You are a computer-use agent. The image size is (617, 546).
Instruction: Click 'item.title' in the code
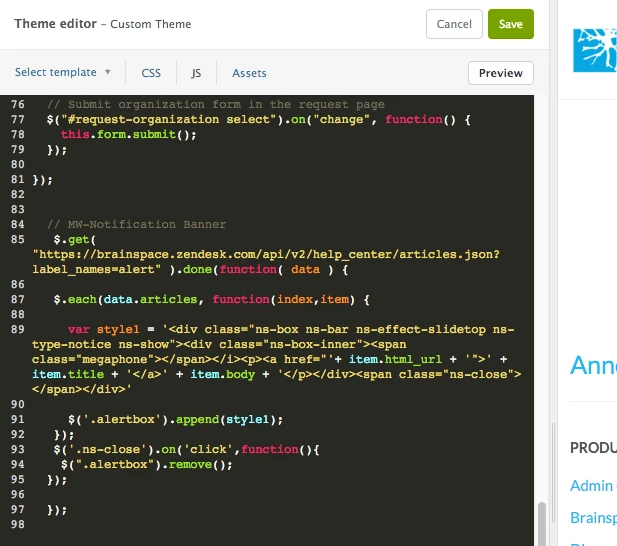click(68, 374)
